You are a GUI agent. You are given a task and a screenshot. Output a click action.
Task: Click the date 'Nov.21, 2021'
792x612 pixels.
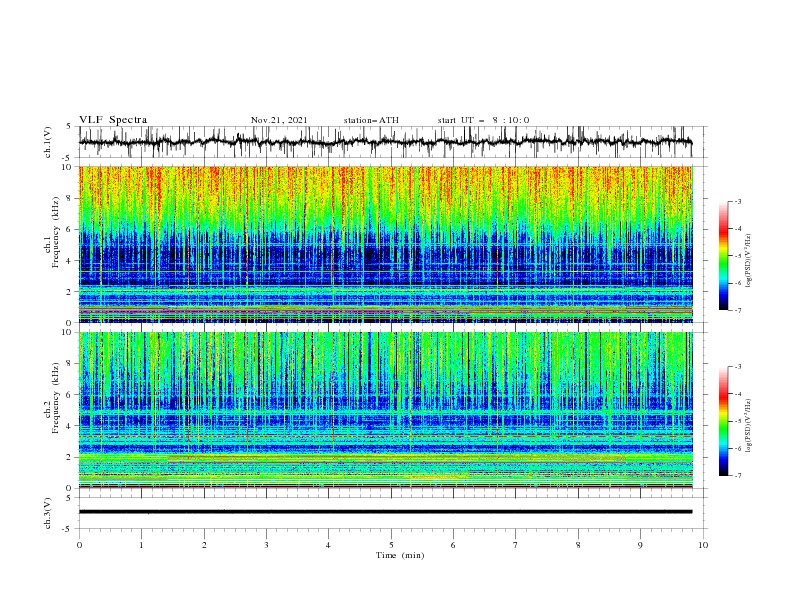click(x=279, y=120)
